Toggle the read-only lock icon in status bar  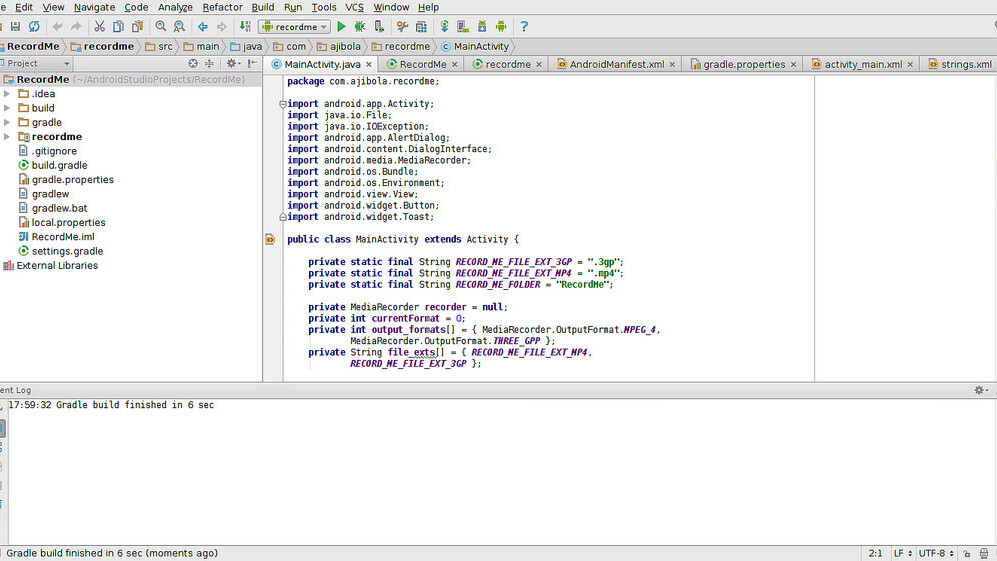(966, 553)
